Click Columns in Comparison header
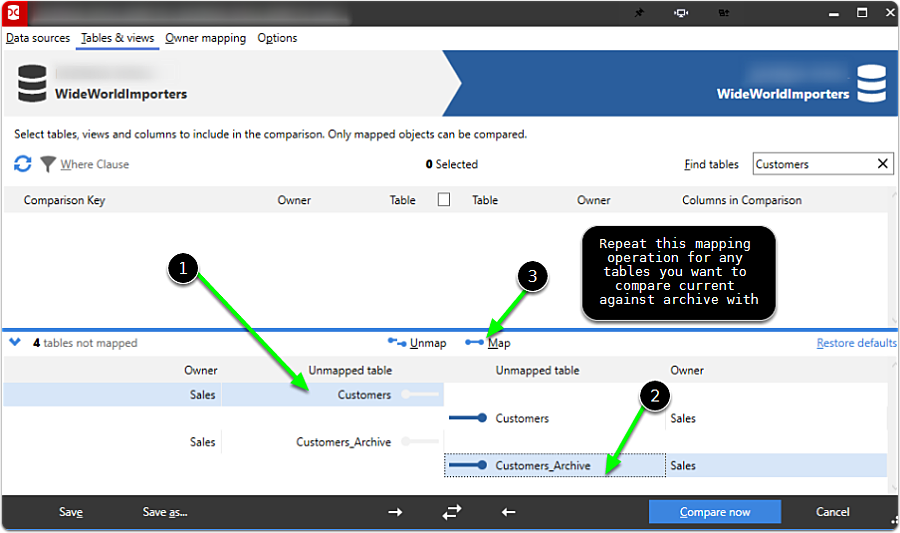This screenshot has width=900, height=533. 742,200
